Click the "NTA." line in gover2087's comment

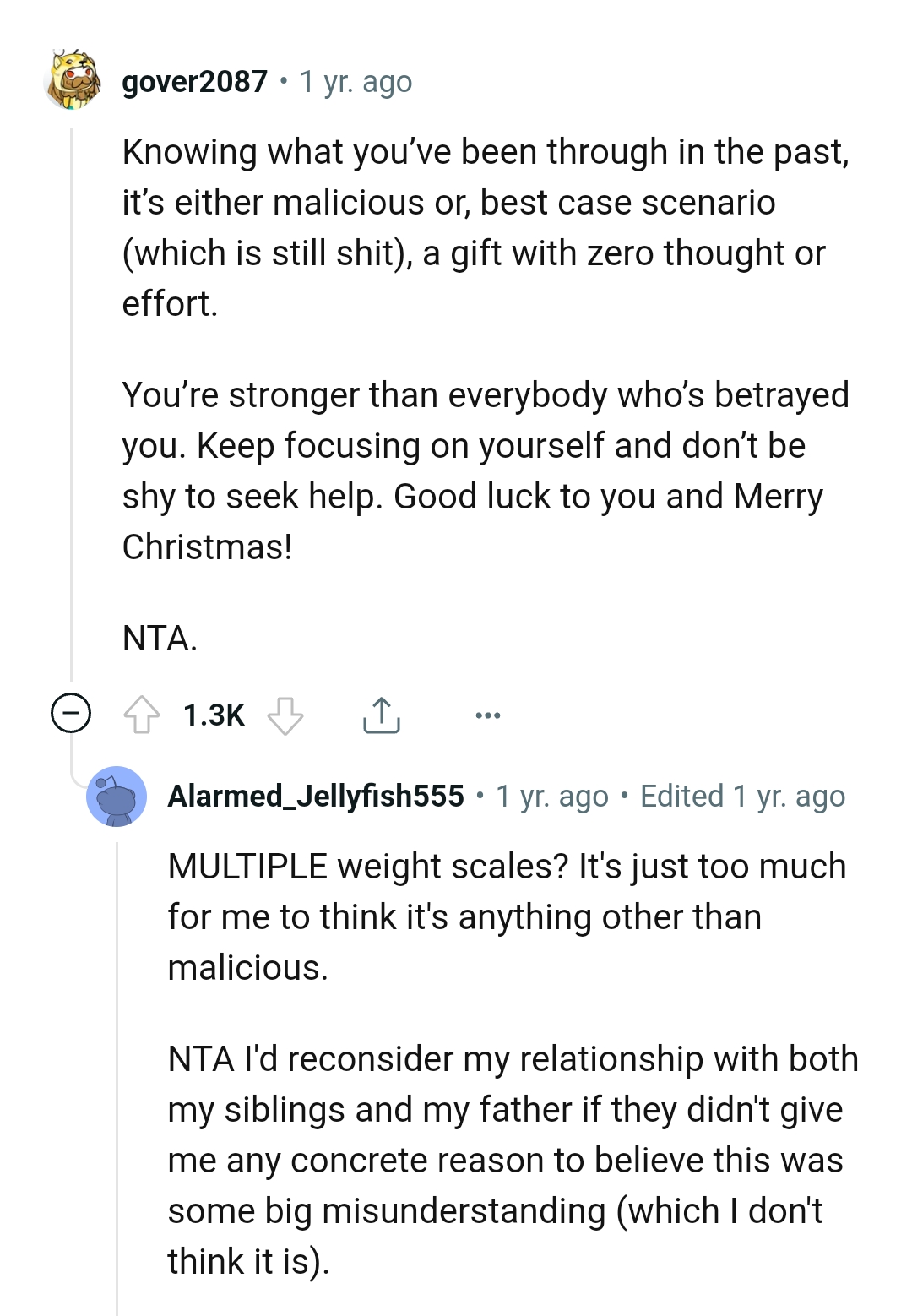click(x=160, y=638)
